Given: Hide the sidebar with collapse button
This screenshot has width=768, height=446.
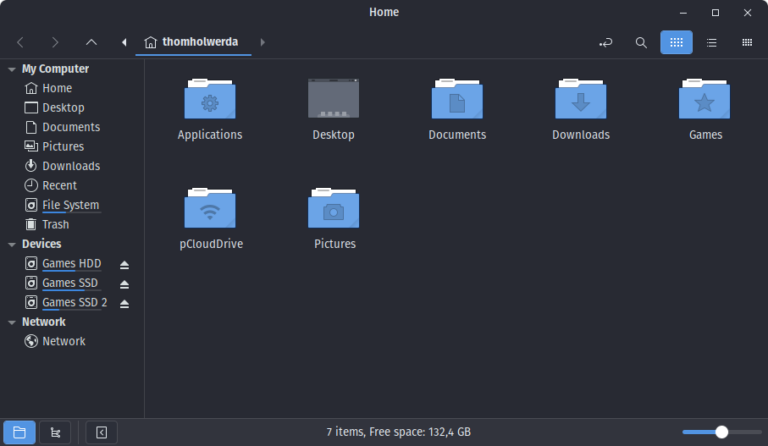Looking at the screenshot, I should point(101,432).
